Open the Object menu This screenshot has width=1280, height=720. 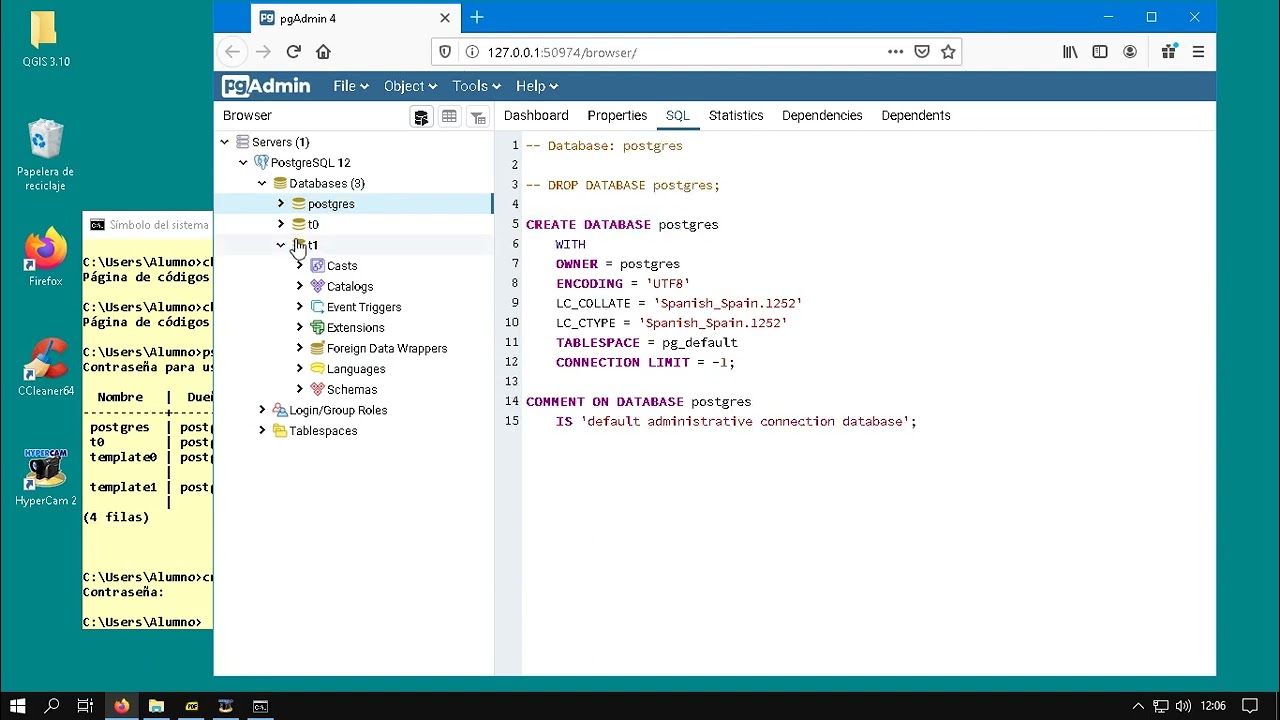pyautogui.click(x=410, y=86)
